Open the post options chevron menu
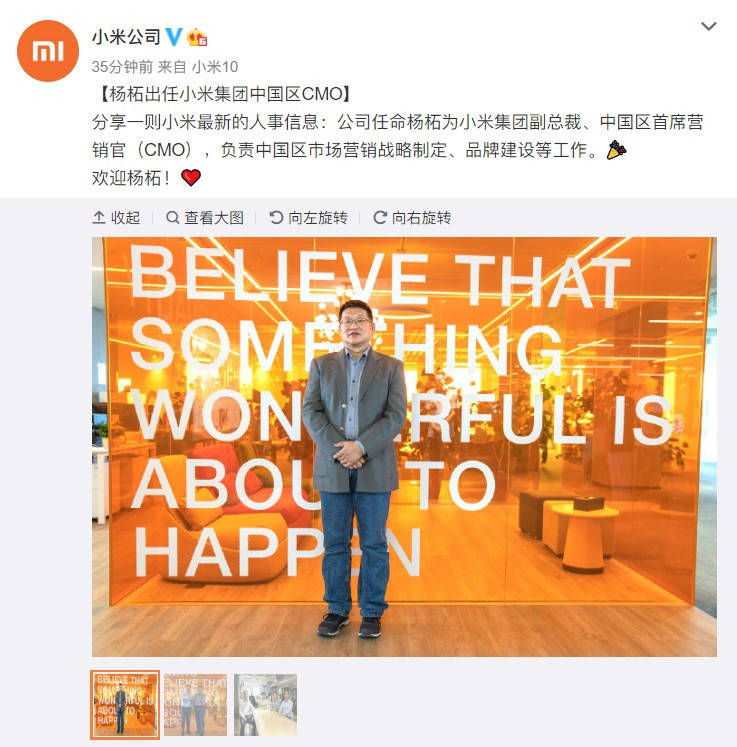Viewport: 737px width, 747px height. pyautogui.click(x=709, y=26)
